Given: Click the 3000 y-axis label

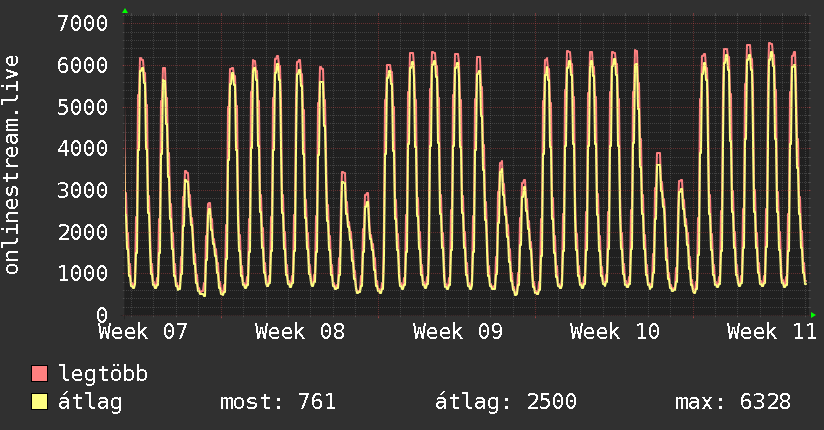Looking at the screenshot, I should (x=83, y=190).
